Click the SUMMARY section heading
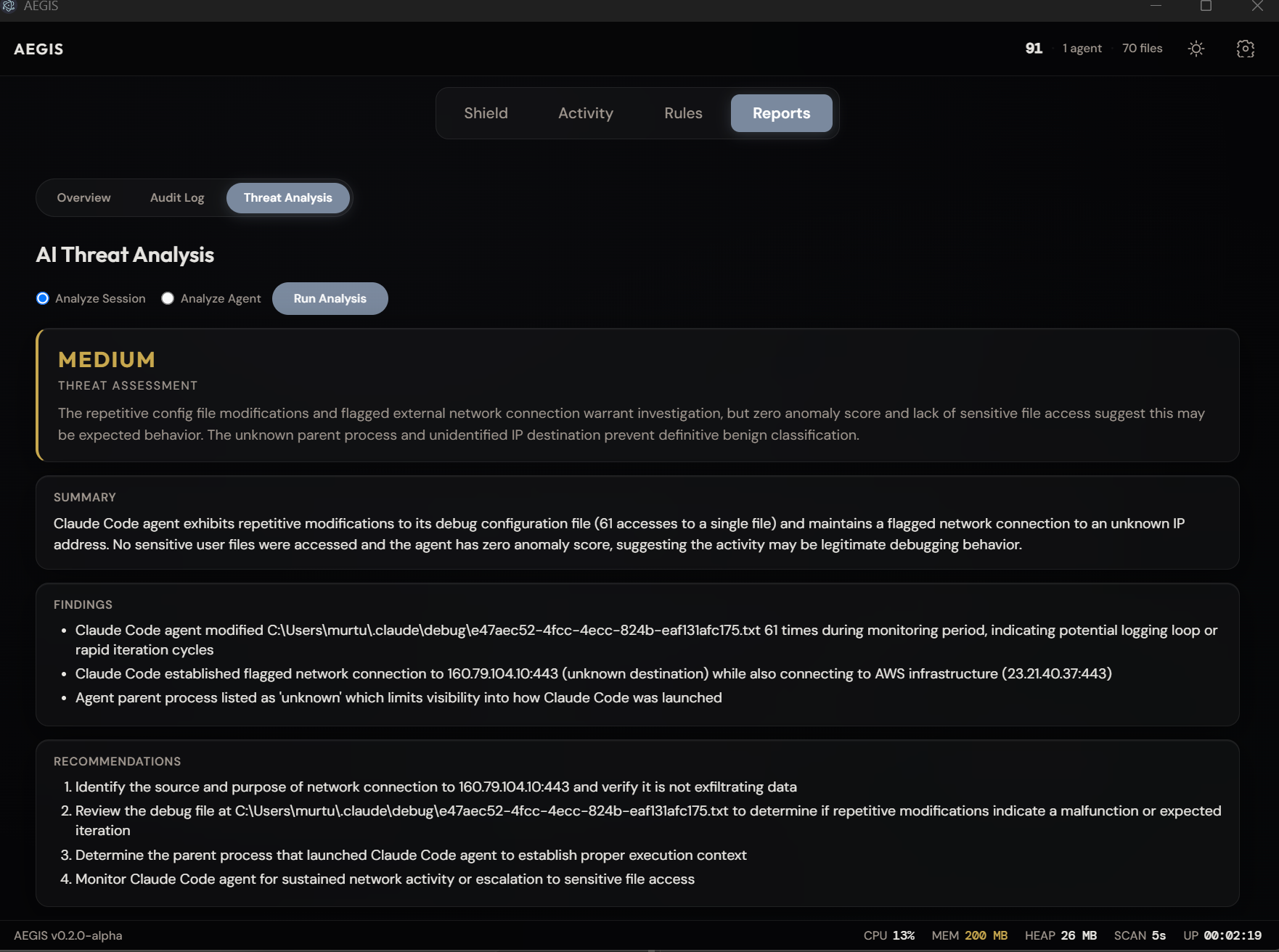Image resolution: width=1279 pixels, height=952 pixels. point(85,498)
